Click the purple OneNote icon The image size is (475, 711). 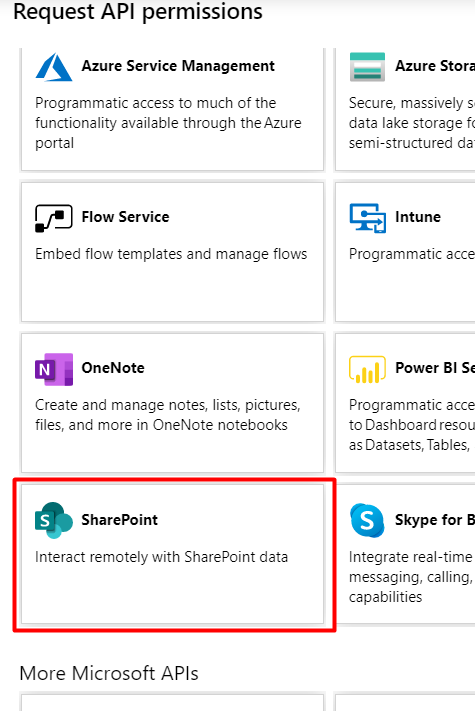(x=53, y=369)
